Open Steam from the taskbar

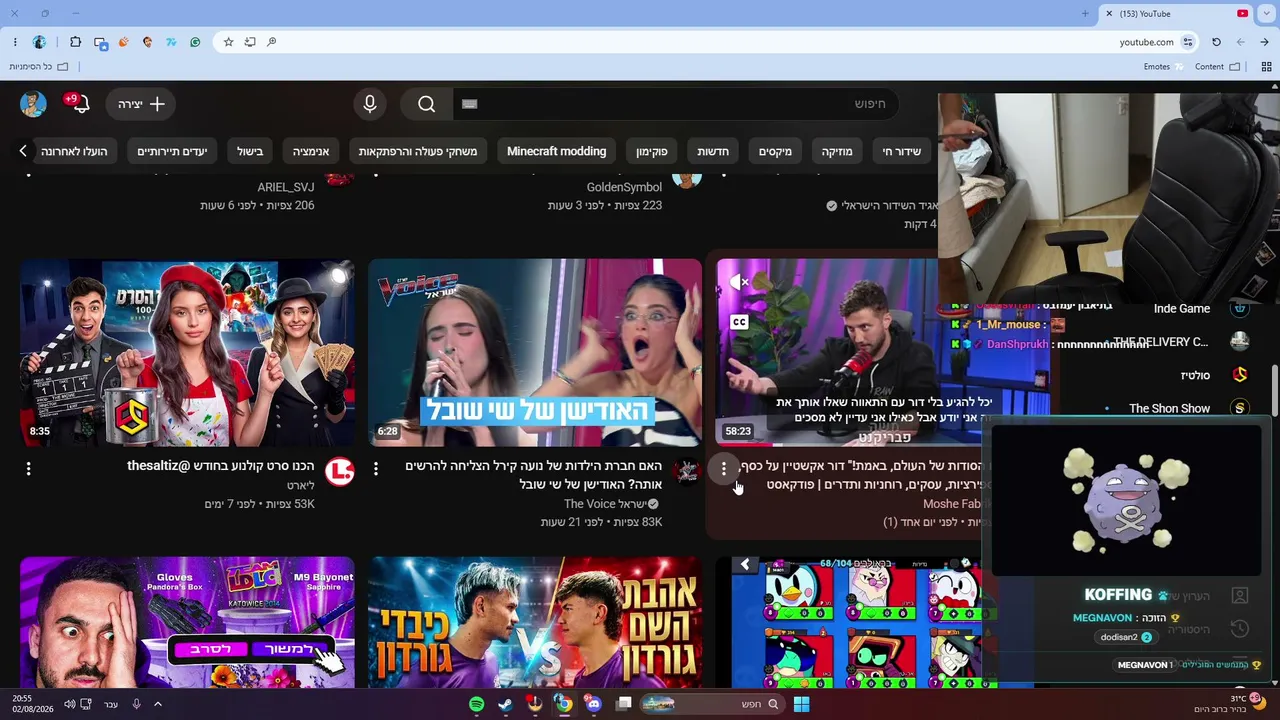[506, 704]
